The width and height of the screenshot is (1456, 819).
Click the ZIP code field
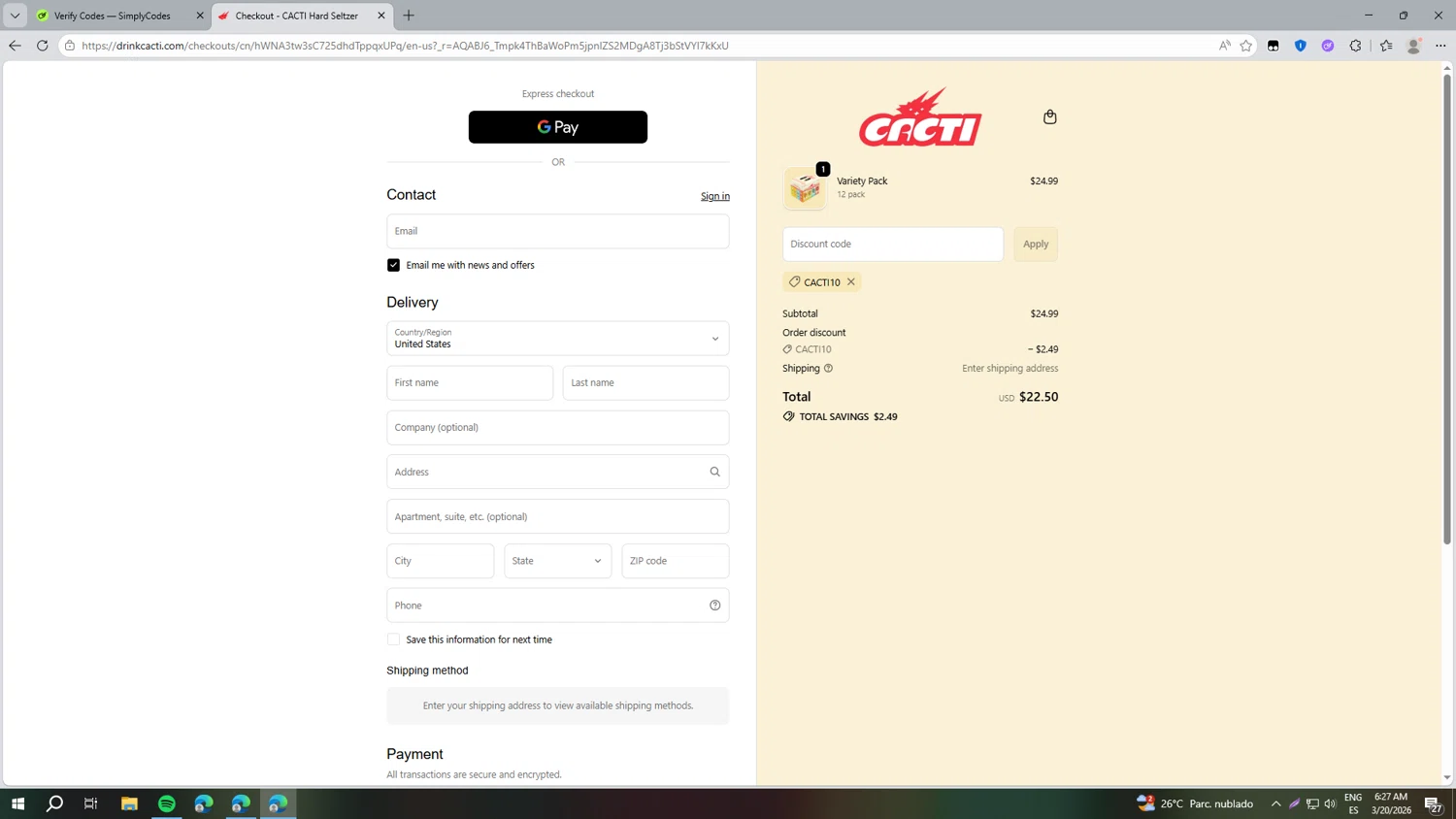pyautogui.click(x=676, y=561)
